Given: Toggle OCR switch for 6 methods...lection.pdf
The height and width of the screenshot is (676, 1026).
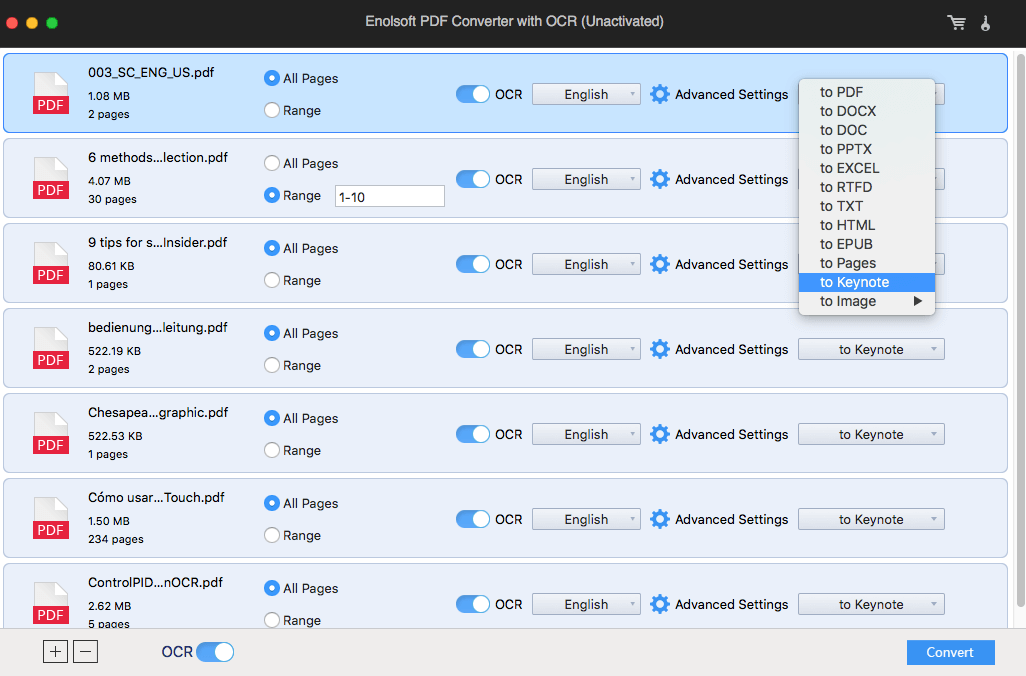Looking at the screenshot, I should click(x=472, y=179).
